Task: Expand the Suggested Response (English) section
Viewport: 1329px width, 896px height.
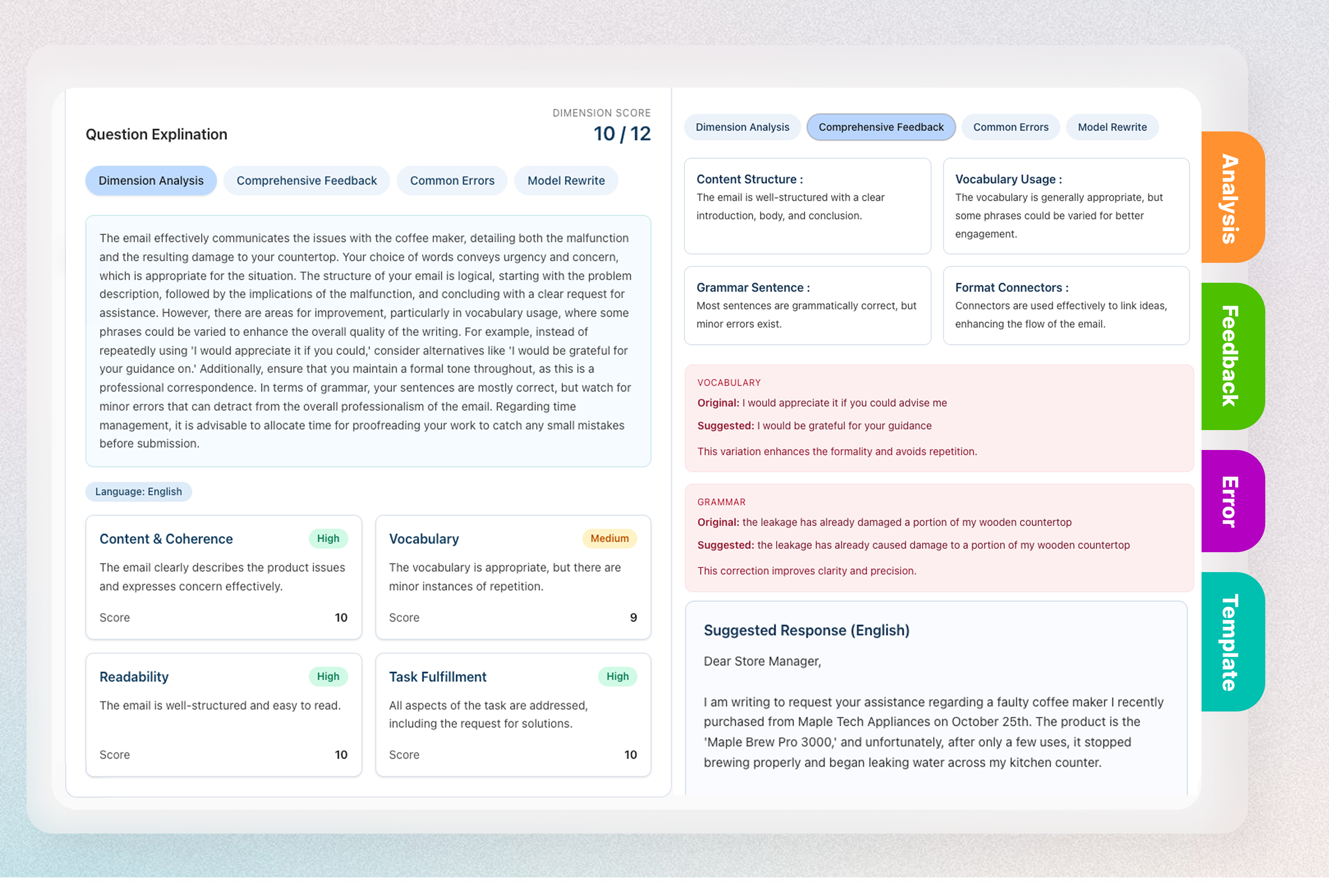Action: coord(806,630)
